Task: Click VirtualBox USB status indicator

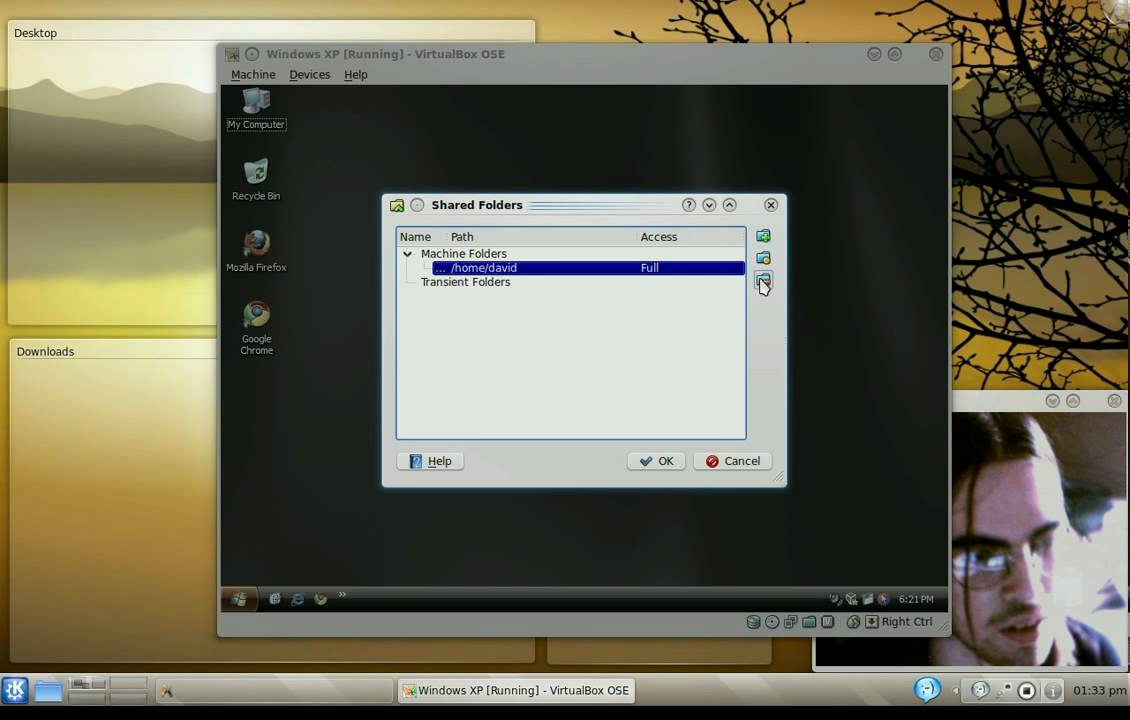Action: coord(828,621)
